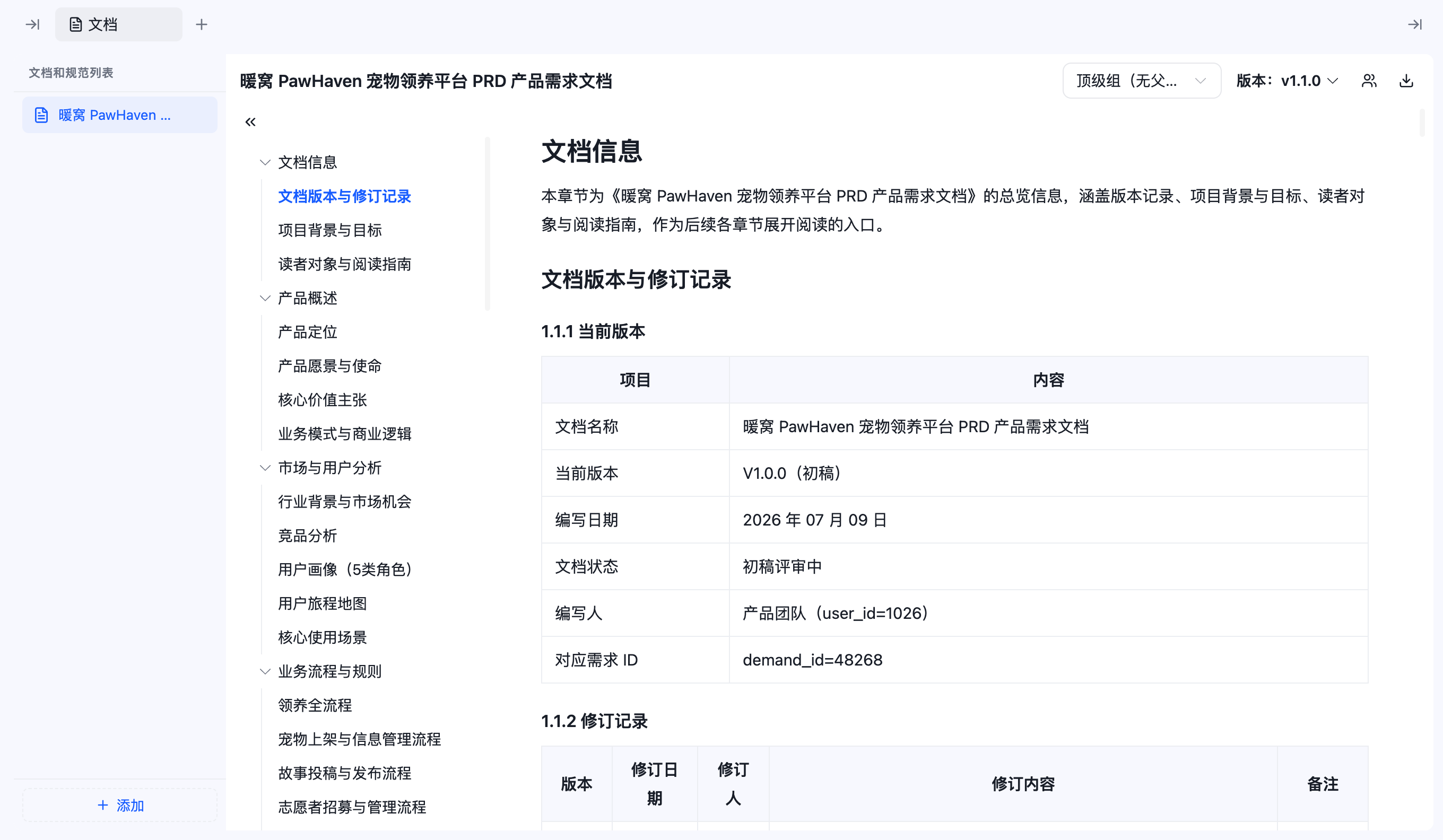Click the 产品团队（user_id=1026） cell

[1048, 614]
